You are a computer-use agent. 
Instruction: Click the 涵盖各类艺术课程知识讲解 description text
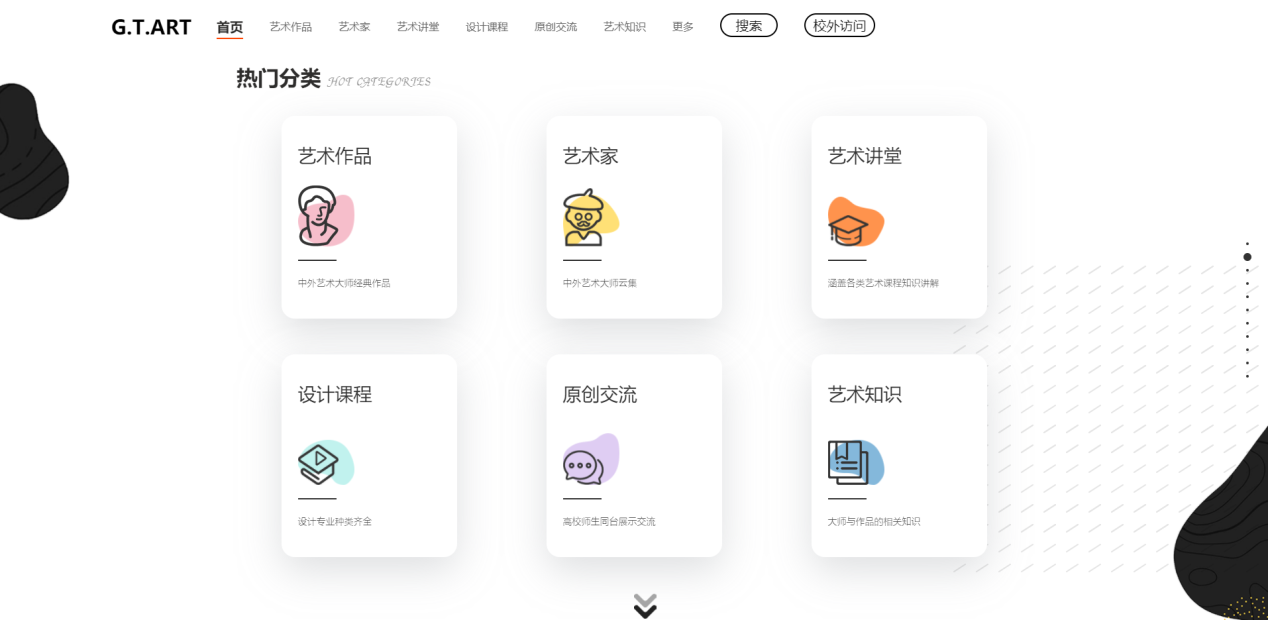883,283
